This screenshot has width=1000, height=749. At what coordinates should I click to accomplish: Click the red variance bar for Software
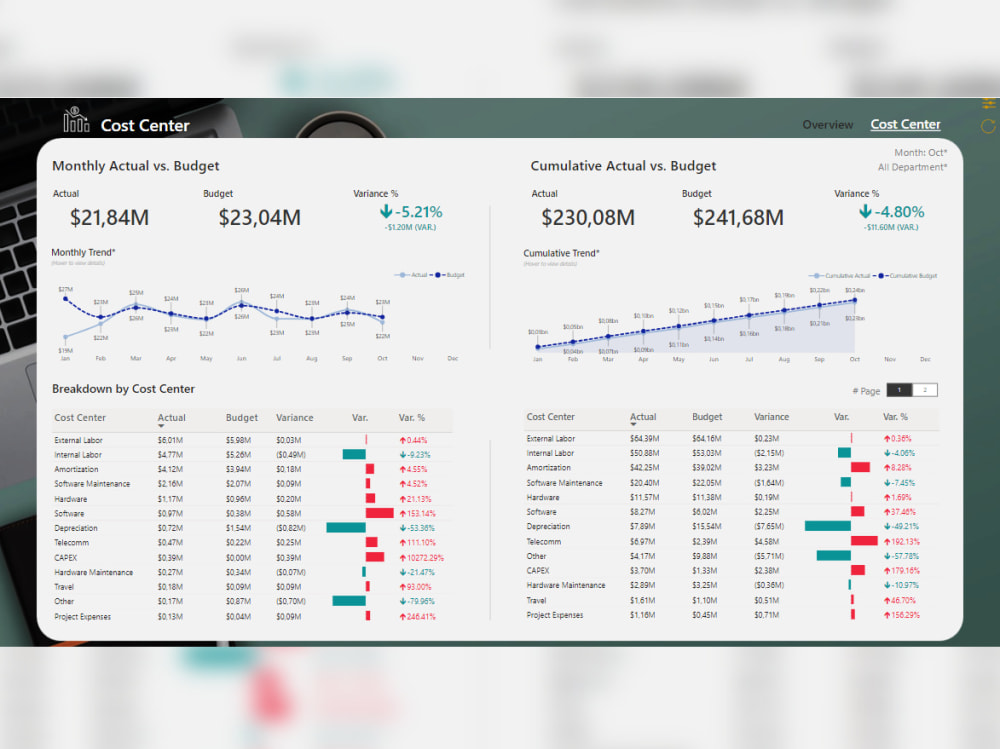coord(378,513)
